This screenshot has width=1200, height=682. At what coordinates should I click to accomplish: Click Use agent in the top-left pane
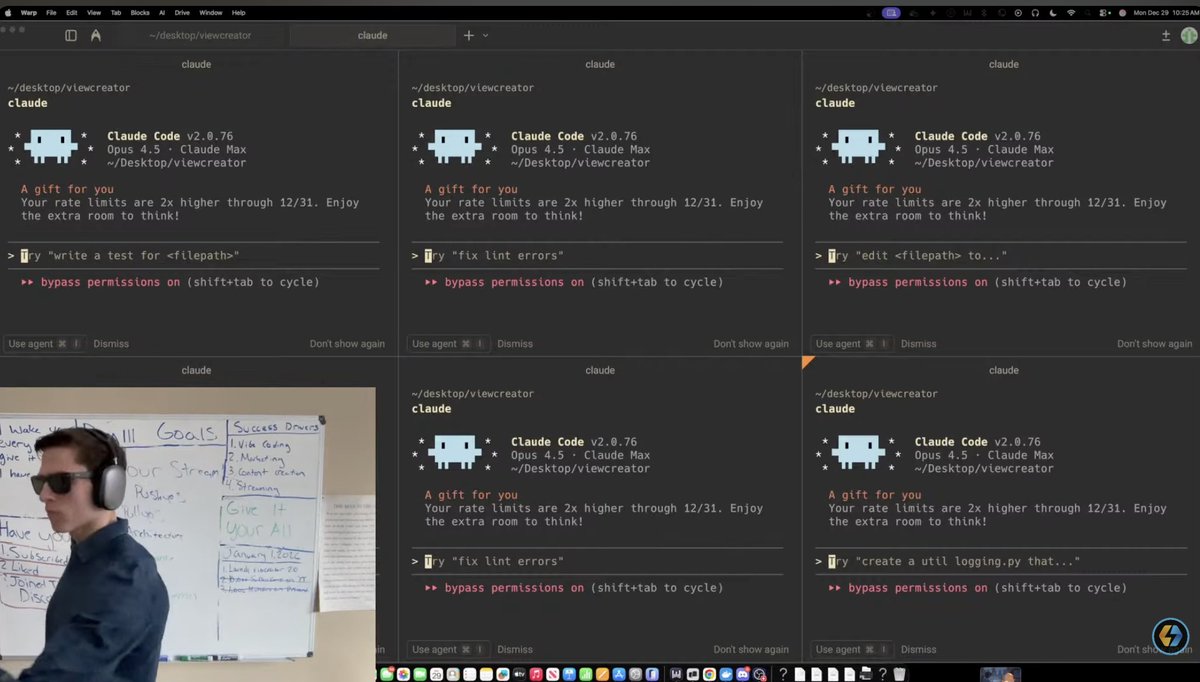(45, 343)
